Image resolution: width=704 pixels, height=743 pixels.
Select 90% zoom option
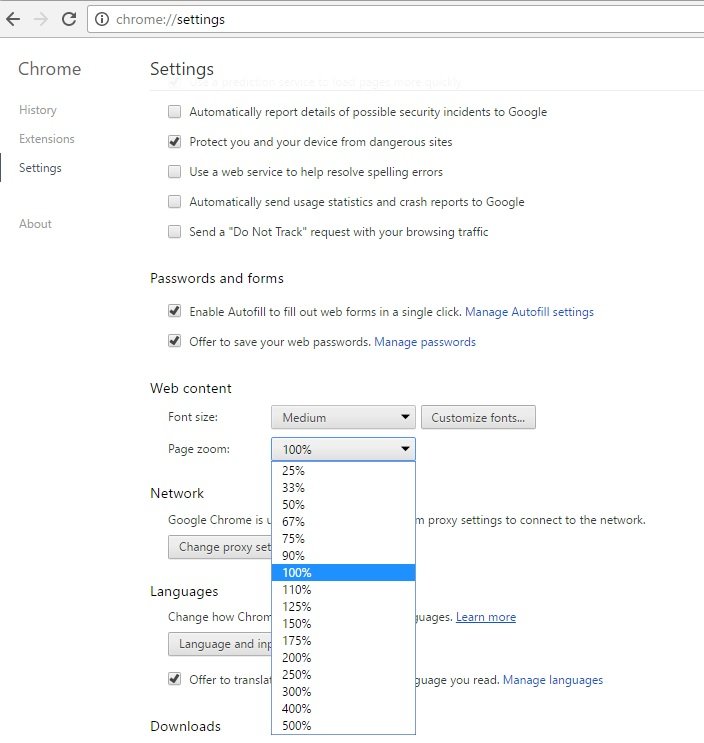click(x=343, y=556)
